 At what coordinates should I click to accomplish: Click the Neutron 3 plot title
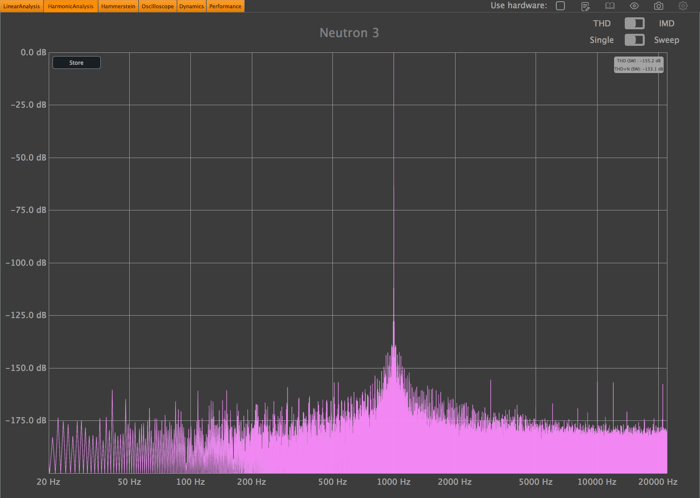pos(349,33)
